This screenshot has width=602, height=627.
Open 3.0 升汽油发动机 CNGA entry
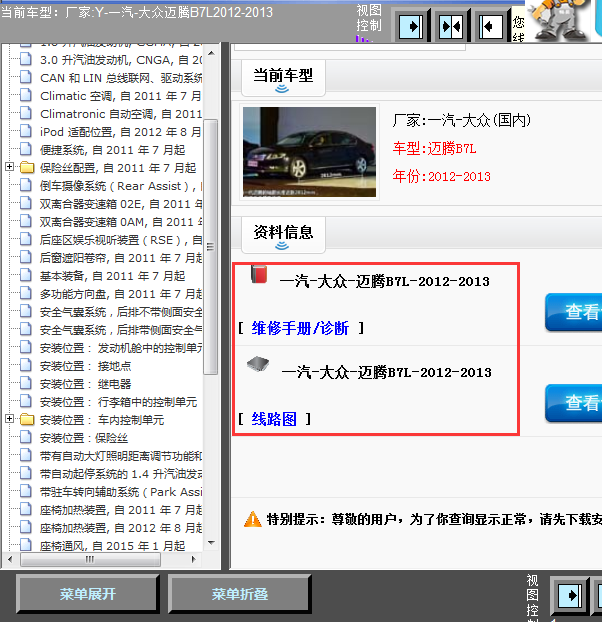click(121, 60)
